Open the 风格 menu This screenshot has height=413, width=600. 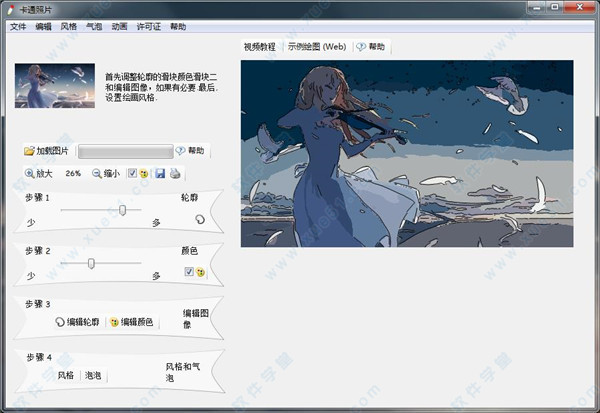(68, 26)
